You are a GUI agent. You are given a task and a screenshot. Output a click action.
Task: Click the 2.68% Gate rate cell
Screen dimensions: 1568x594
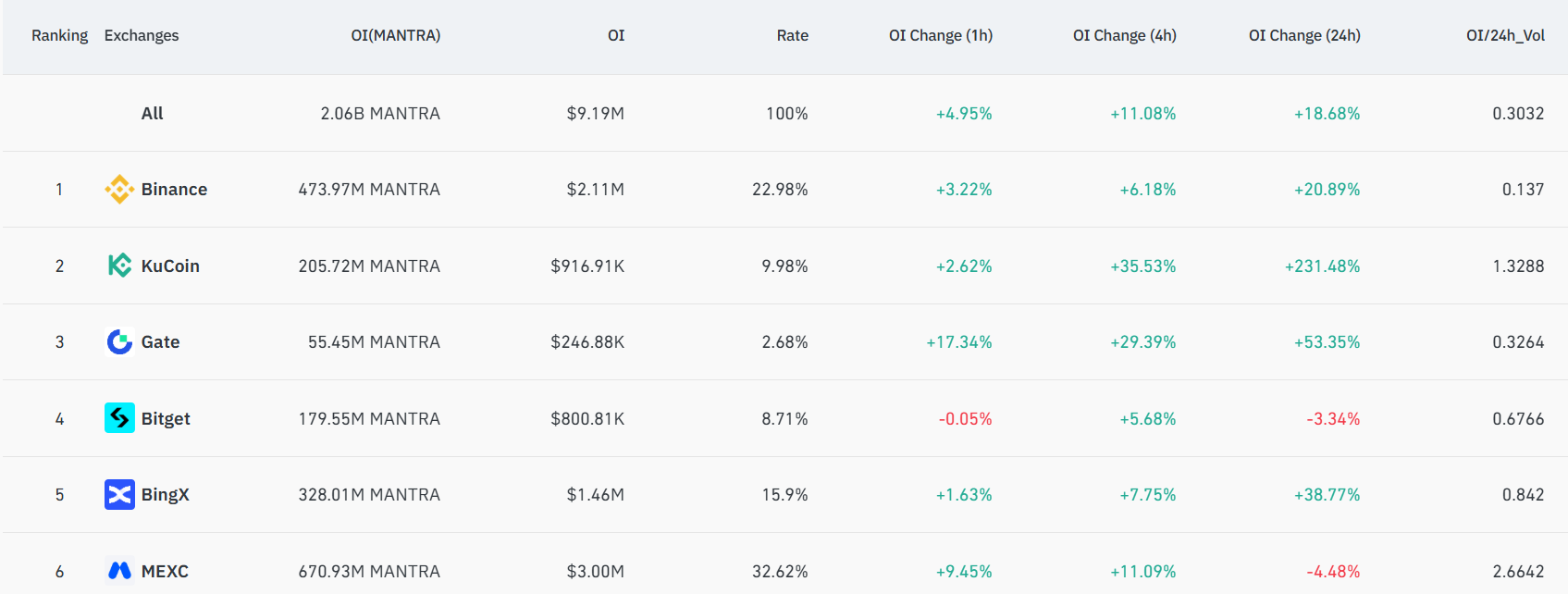pyautogui.click(x=784, y=342)
